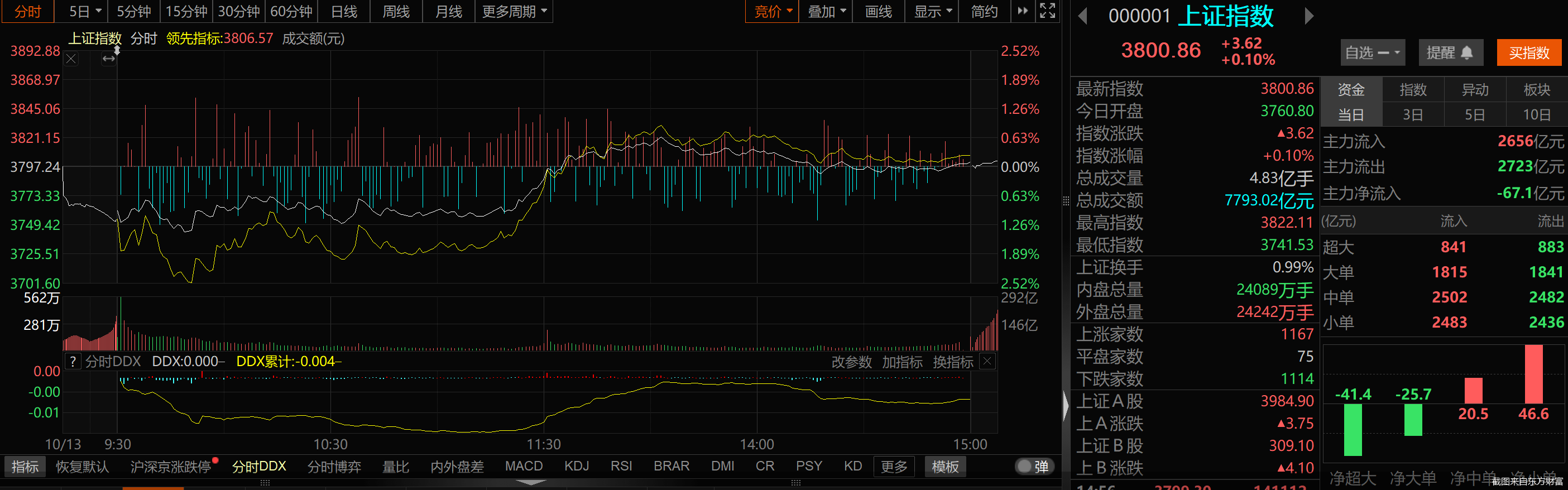Open the 指数 tab in the right panel
Image resolution: width=1568 pixels, height=490 pixels.
tap(1413, 90)
